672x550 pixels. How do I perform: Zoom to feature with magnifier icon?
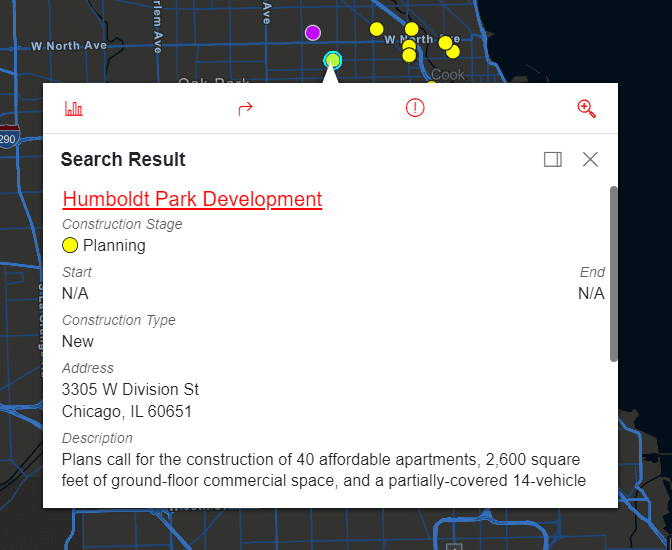[x=587, y=109]
